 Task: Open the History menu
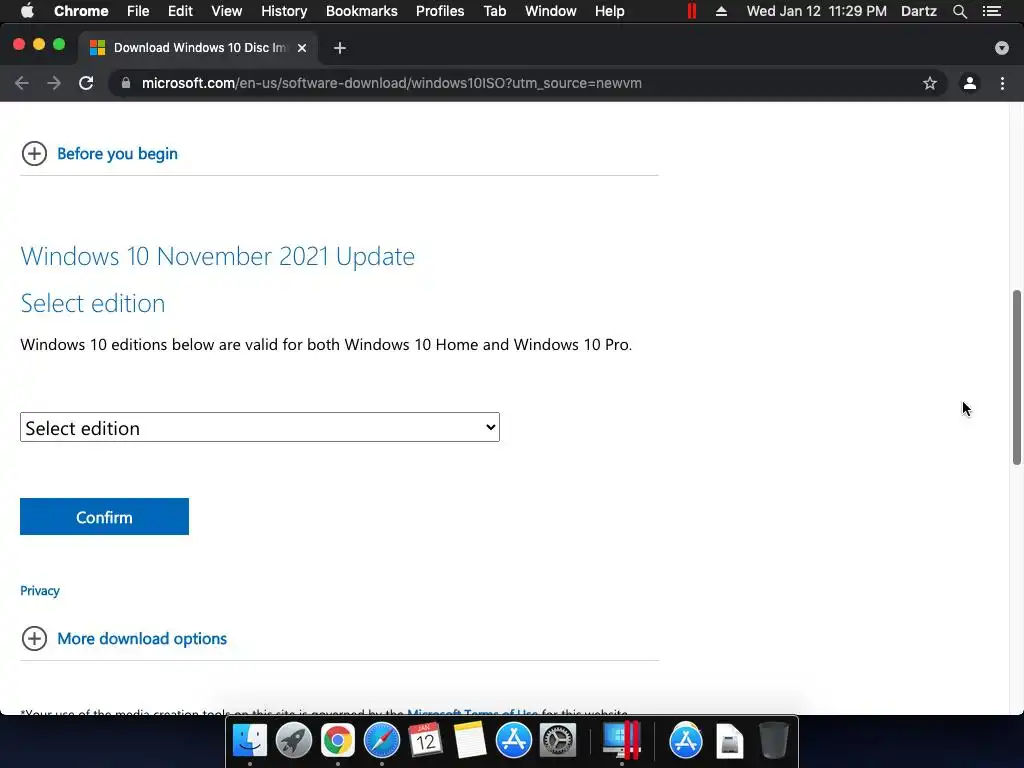click(284, 11)
